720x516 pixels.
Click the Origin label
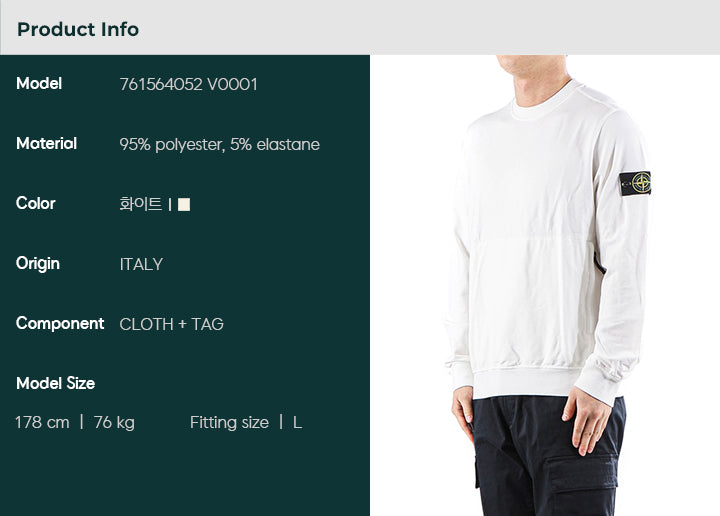pos(38,264)
